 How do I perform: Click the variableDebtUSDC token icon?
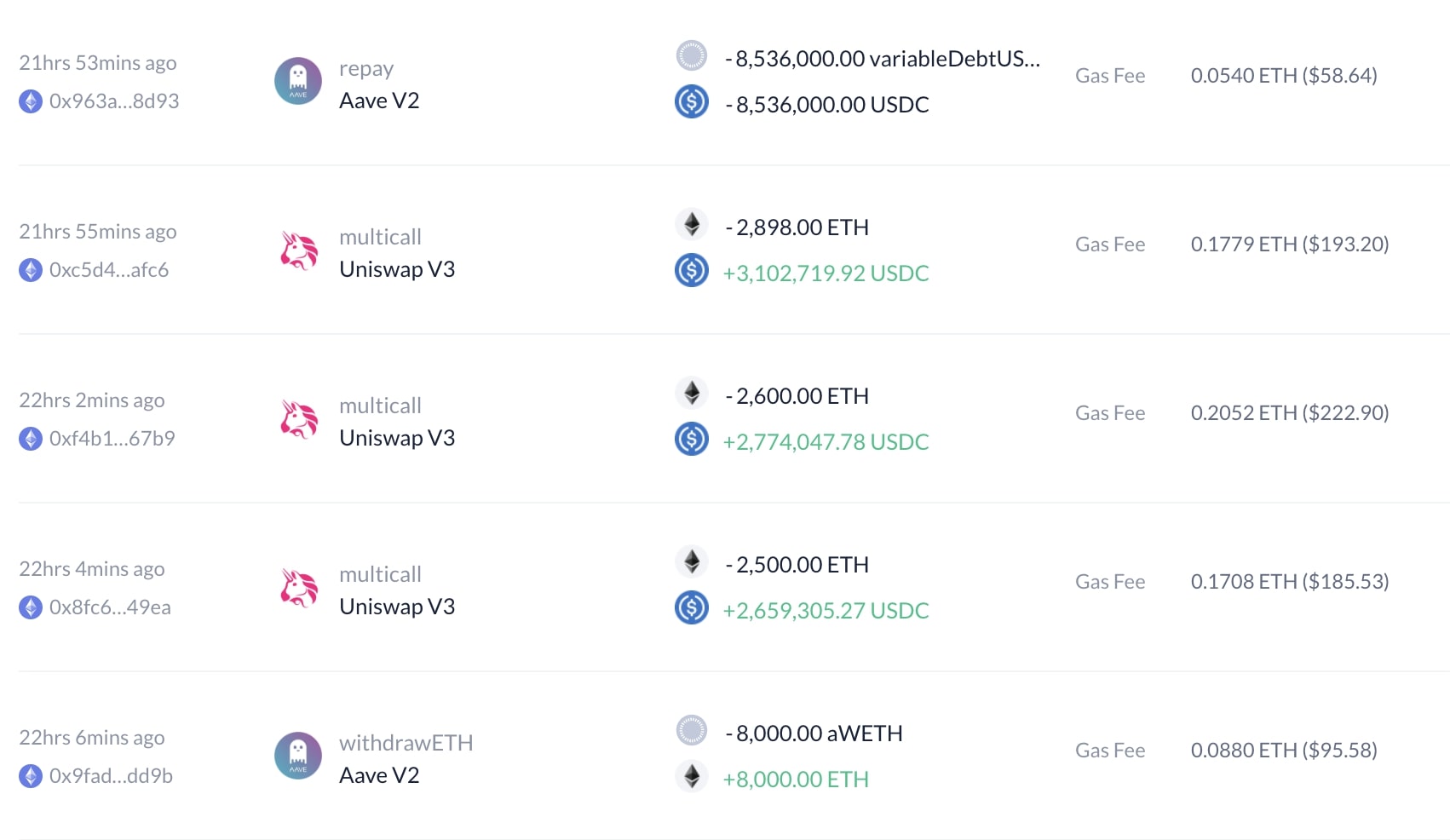[692, 56]
